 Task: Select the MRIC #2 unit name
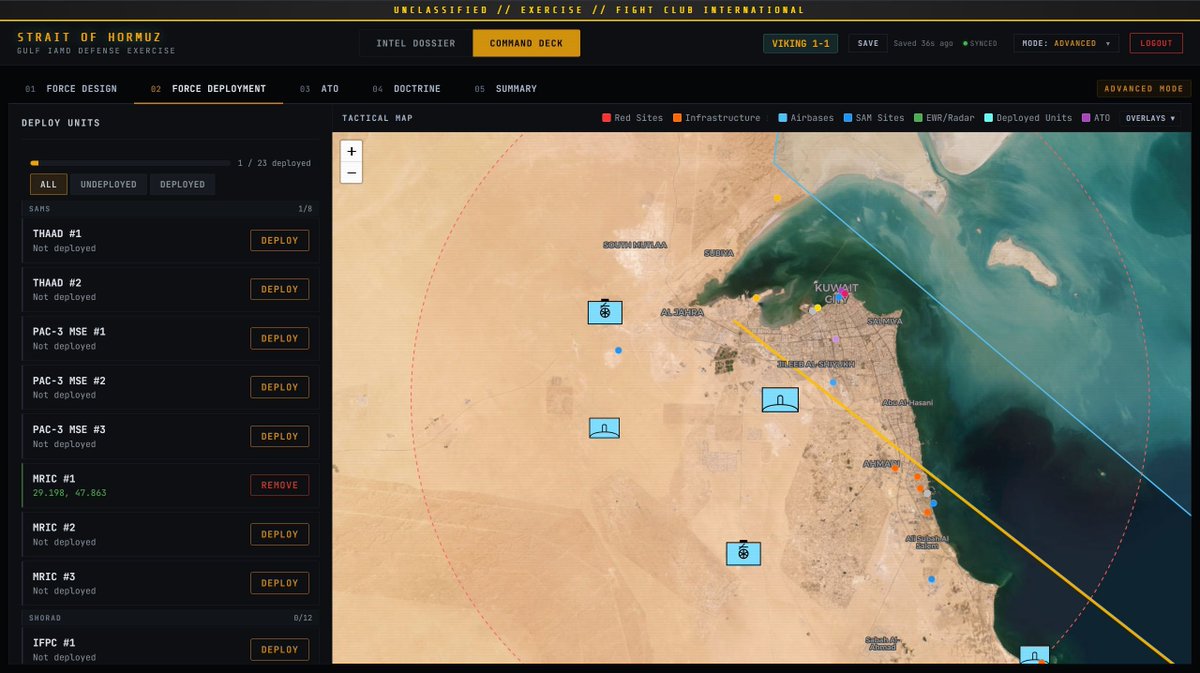54,528
